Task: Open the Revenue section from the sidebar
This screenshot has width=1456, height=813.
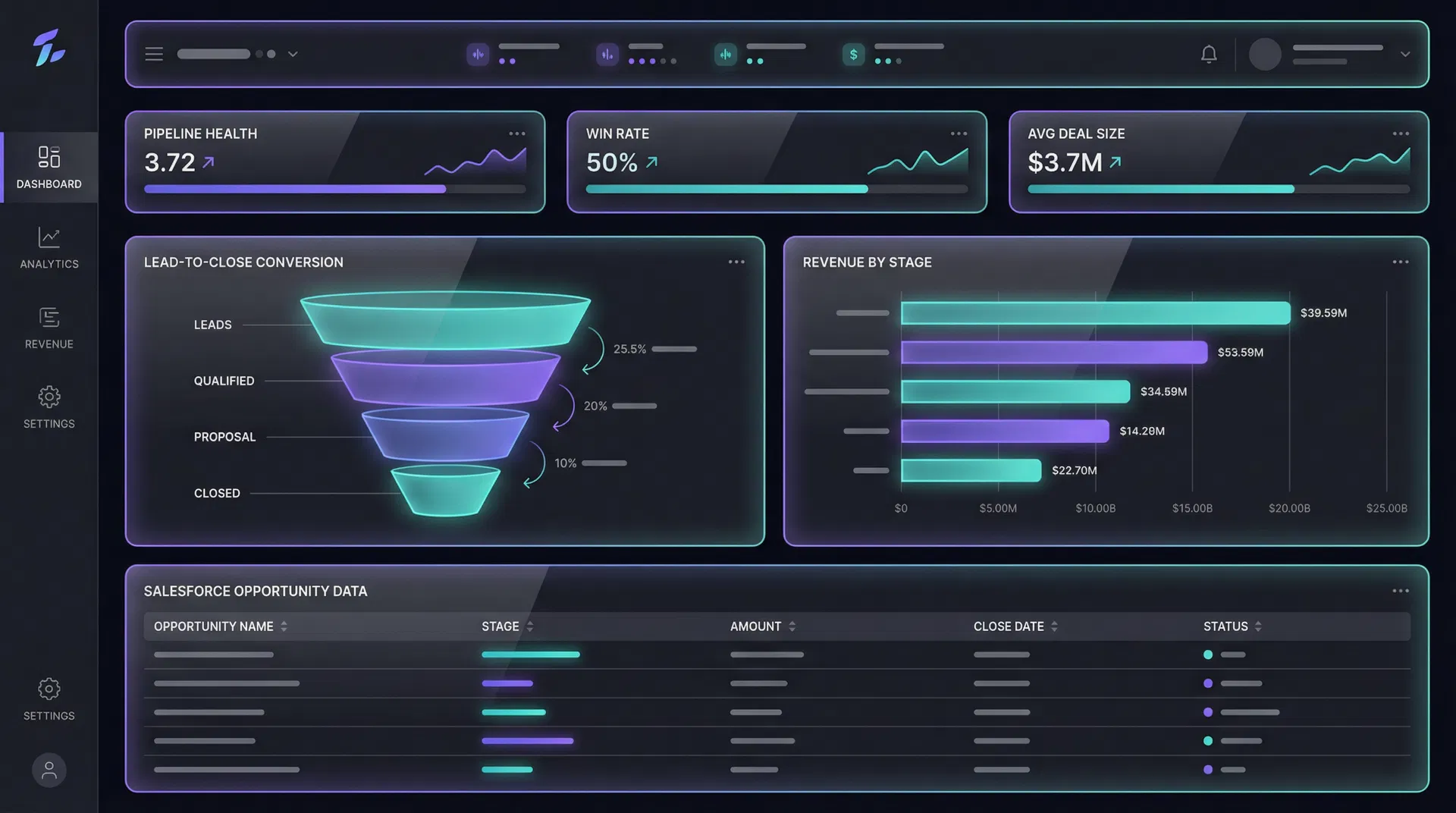Action: click(49, 328)
